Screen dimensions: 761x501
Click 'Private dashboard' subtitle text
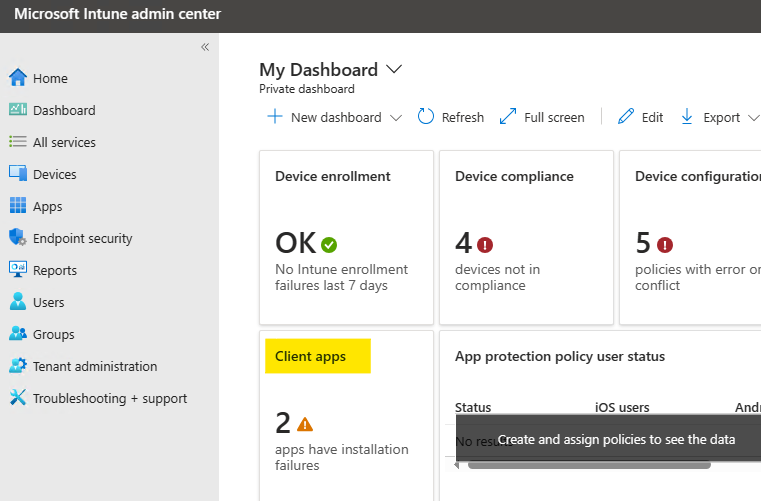coord(307,89)
